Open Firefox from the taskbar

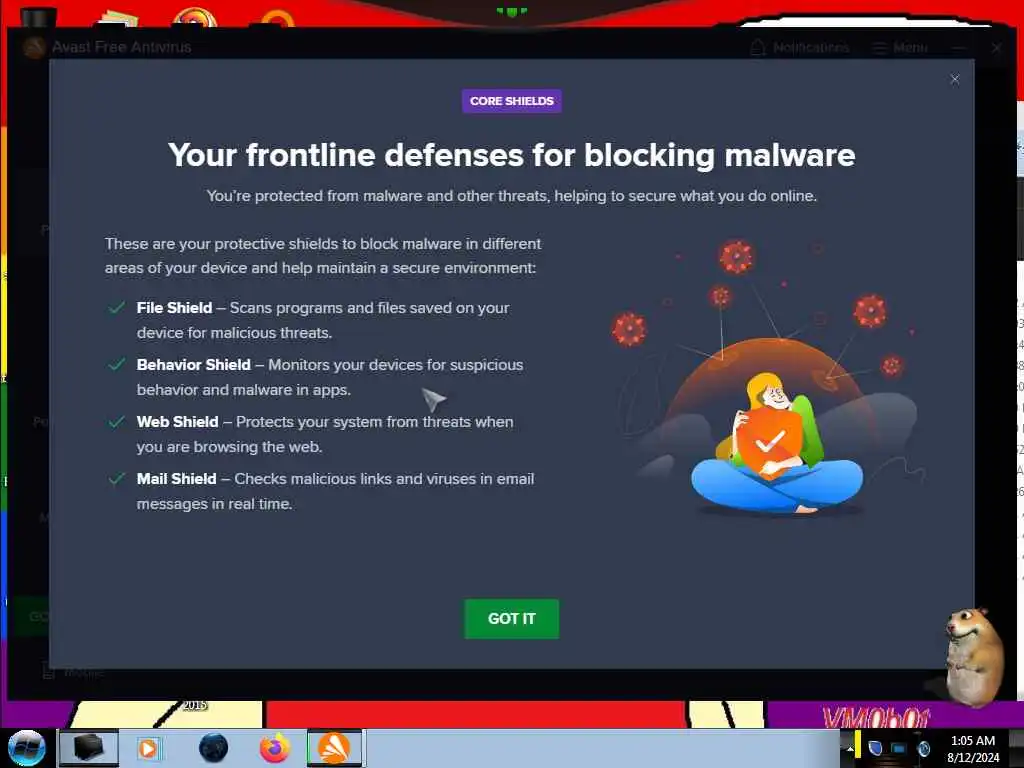pyautogui.click(x=275, y=748)
